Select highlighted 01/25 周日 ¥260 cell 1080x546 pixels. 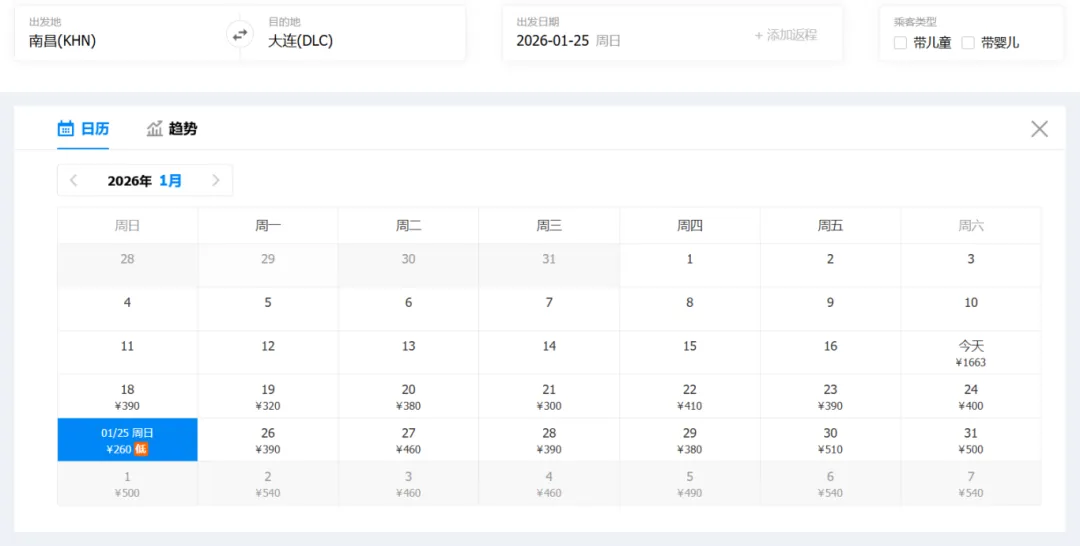coord(127,440)
